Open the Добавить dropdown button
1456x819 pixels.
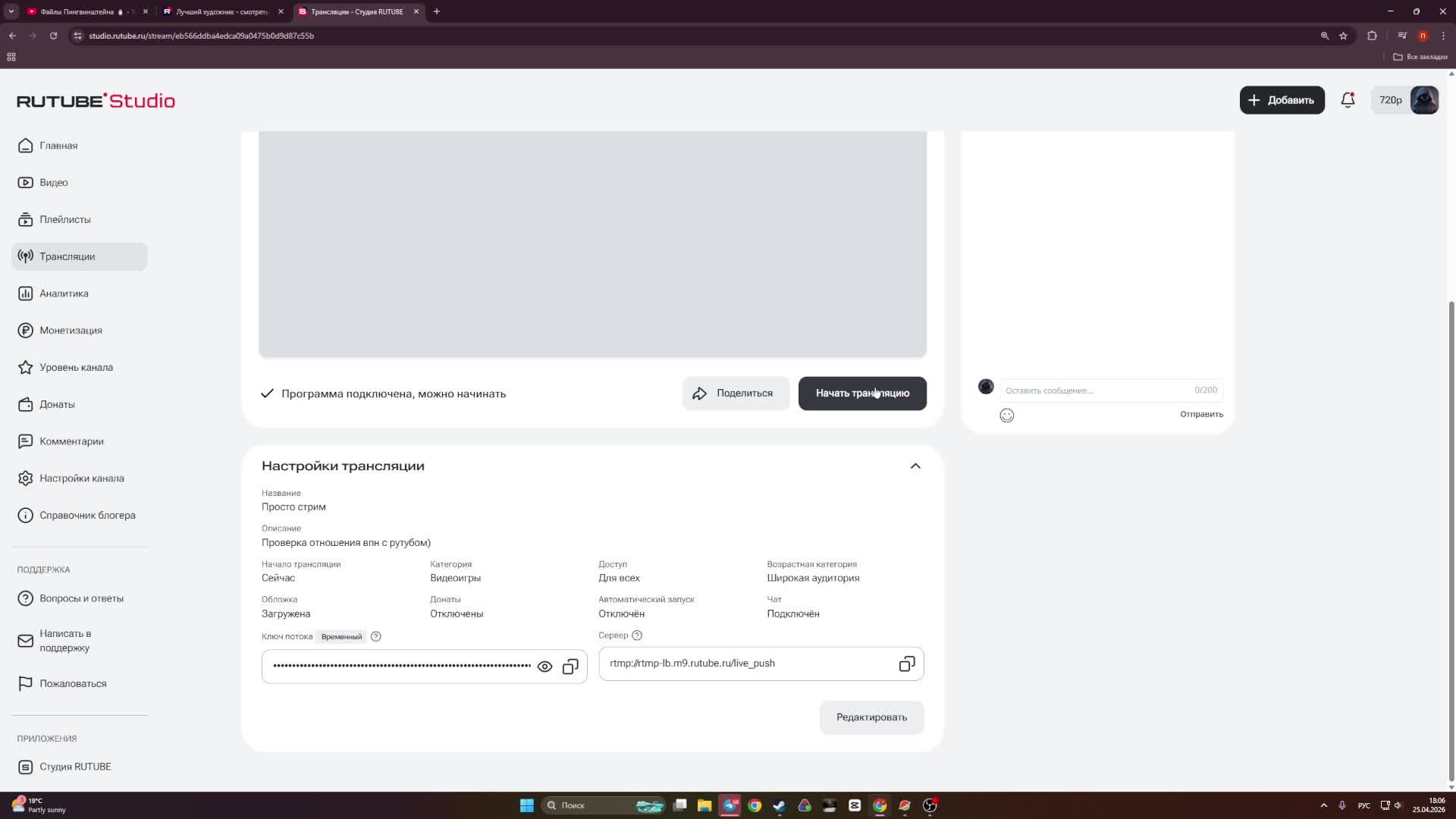[1282, 100]
